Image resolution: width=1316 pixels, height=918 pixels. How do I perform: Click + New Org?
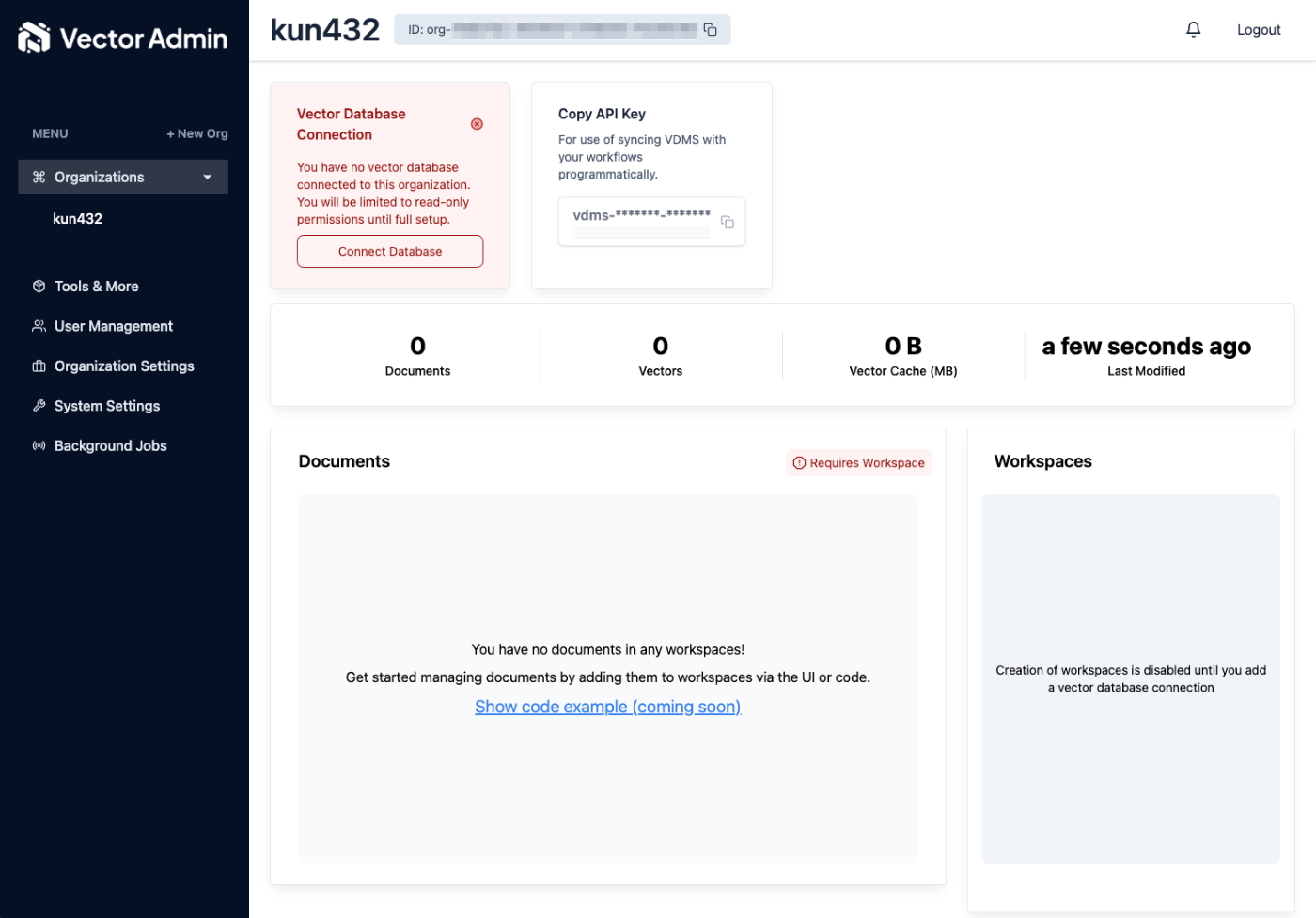click(197, 133)
